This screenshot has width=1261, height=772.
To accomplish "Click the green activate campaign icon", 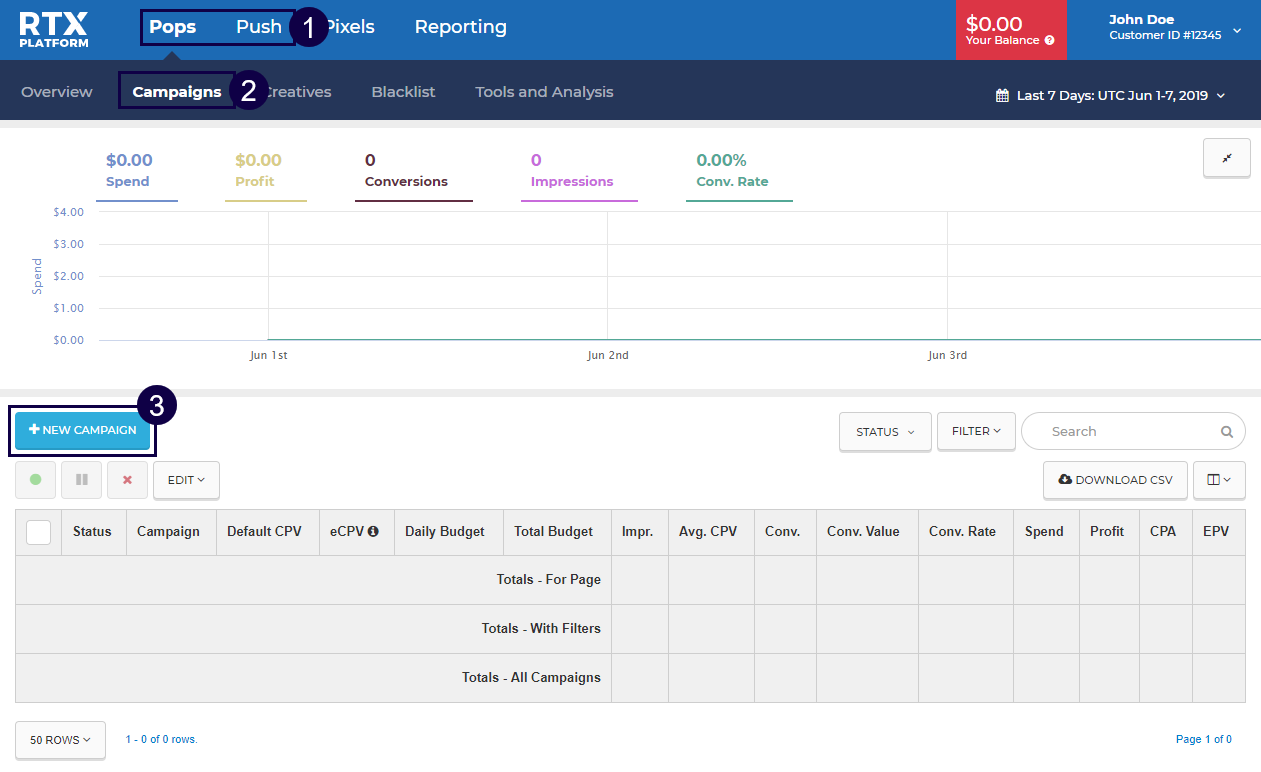I will [x=36, y=480].
